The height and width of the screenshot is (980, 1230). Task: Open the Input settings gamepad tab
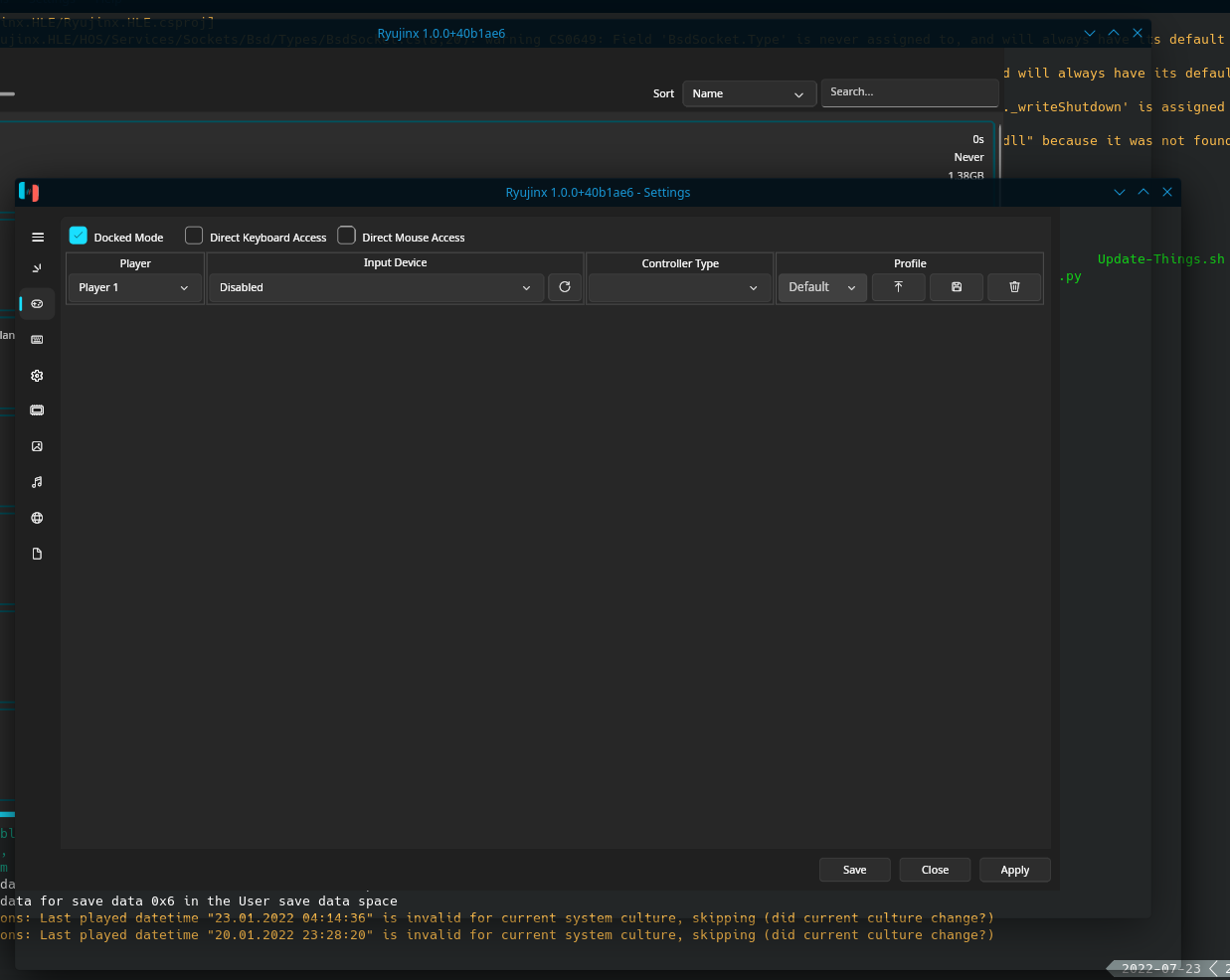(x=37, y=303)
